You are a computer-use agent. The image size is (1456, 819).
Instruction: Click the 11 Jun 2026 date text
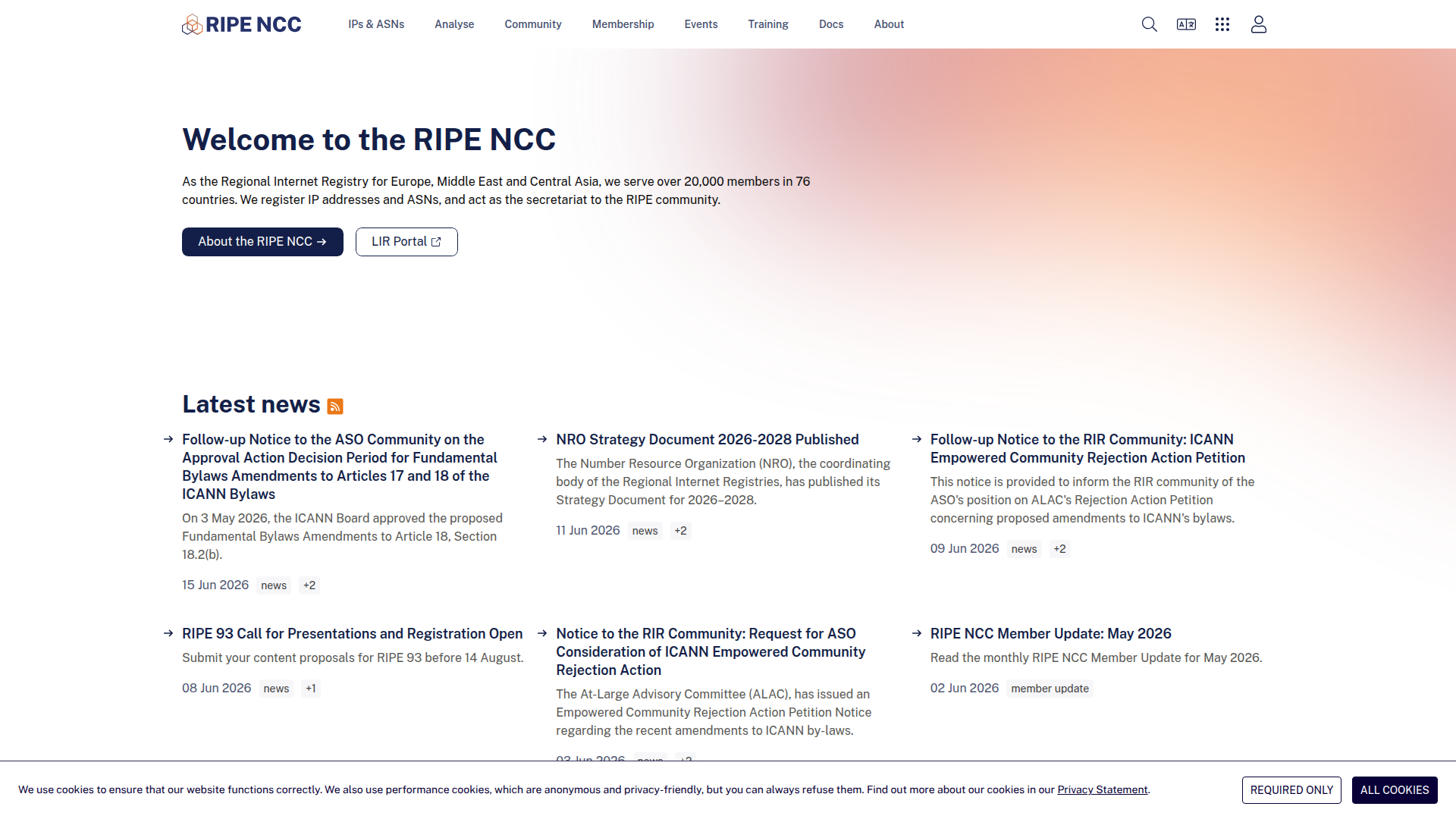coord(588,531)
